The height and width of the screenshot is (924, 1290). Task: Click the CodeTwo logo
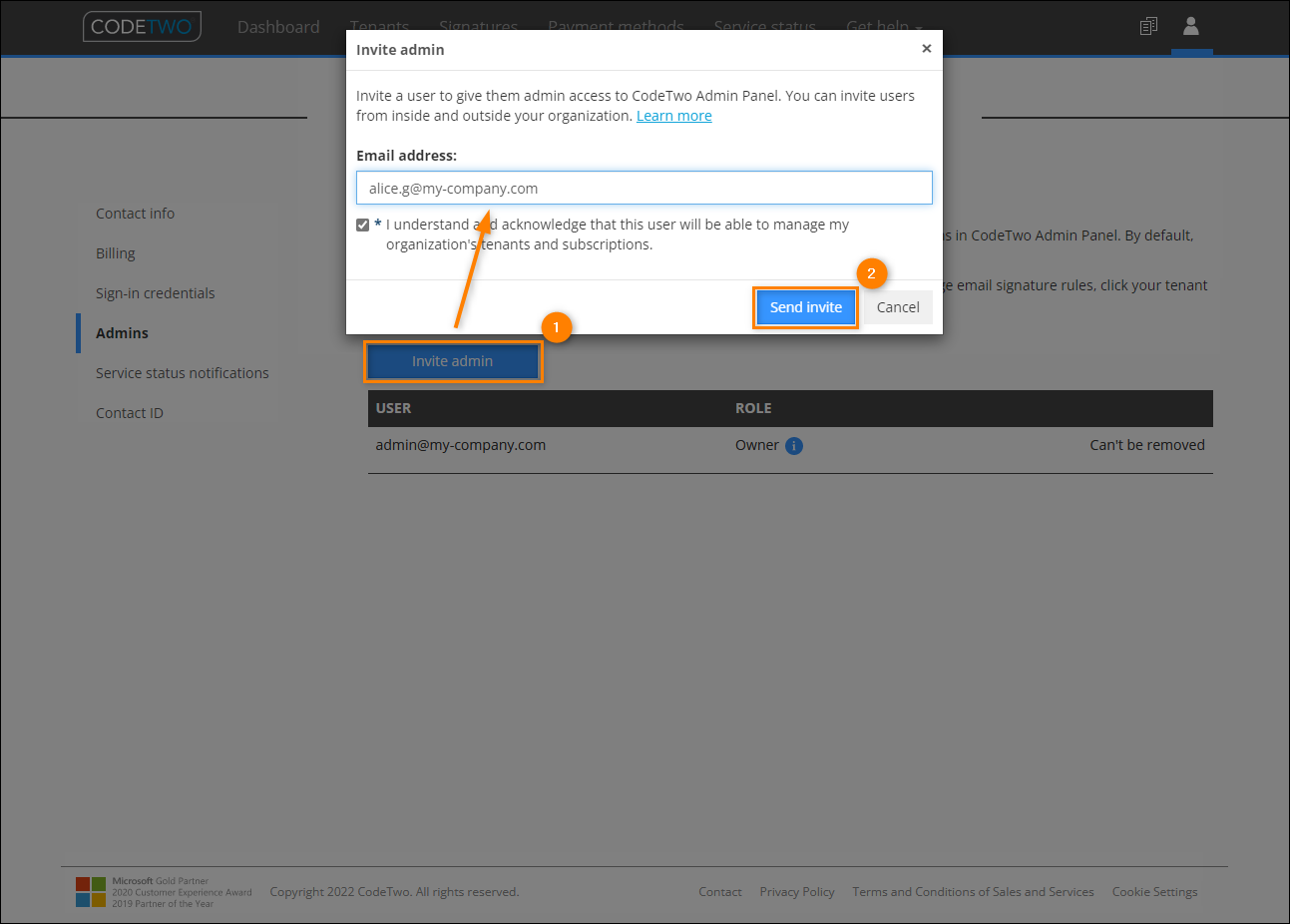click(142, 27)
